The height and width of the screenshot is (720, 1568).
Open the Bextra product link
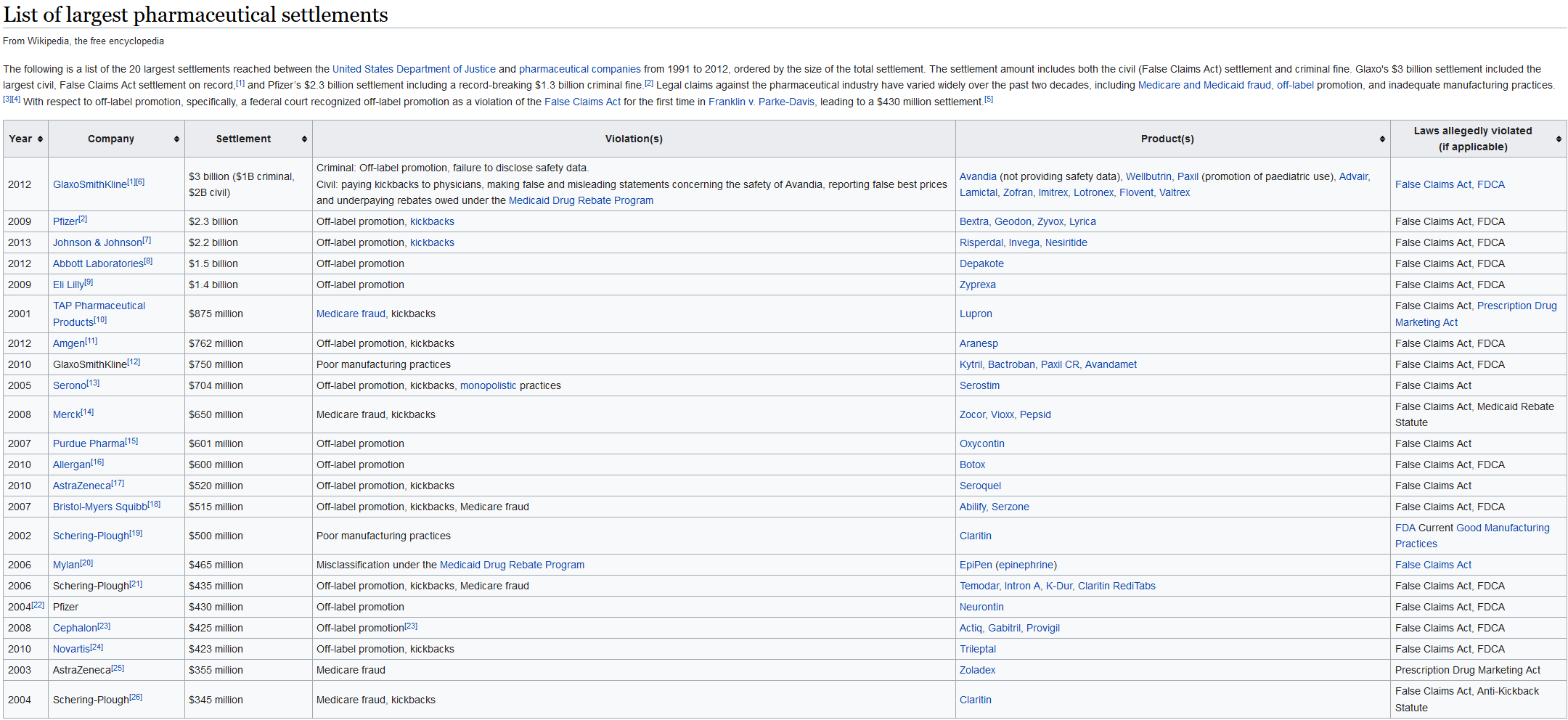974,221
